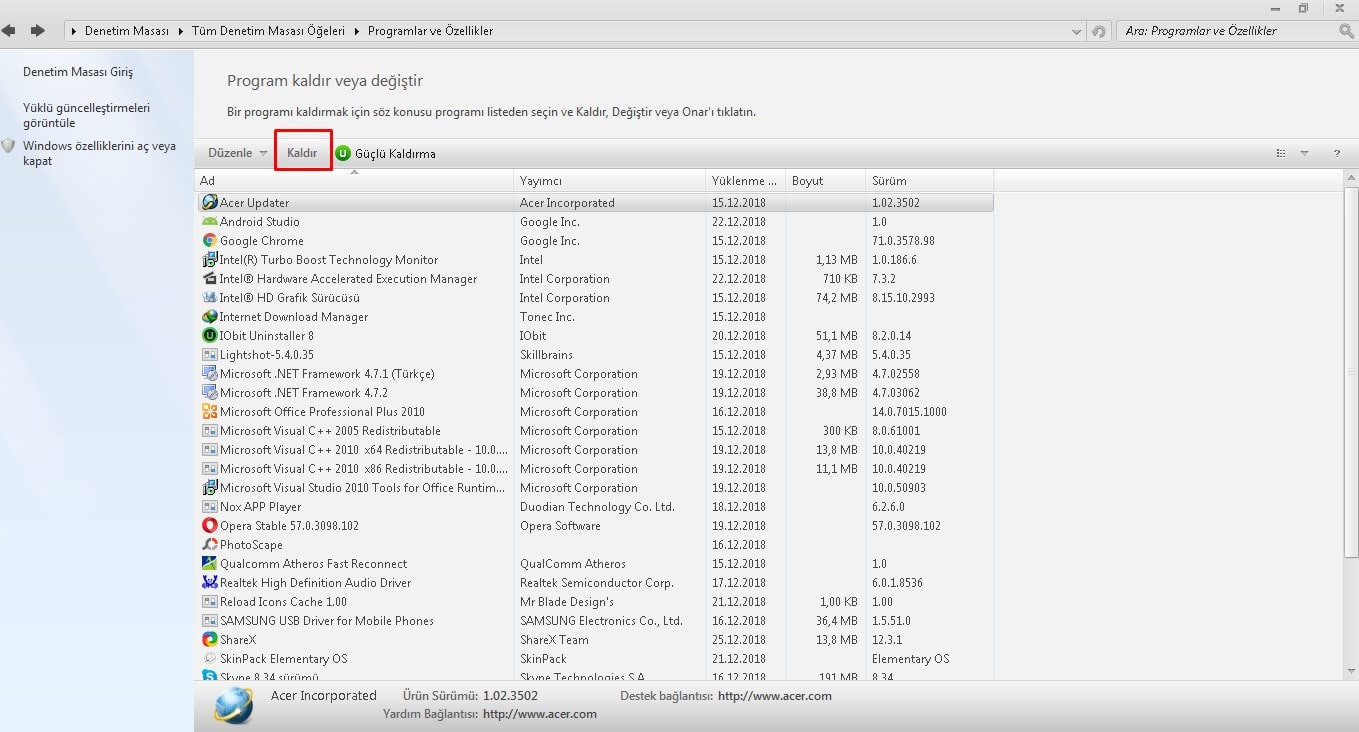This screenshot has height=732, width=1359.
Task: Go back with the left arrow button
Action: [9, 31]
